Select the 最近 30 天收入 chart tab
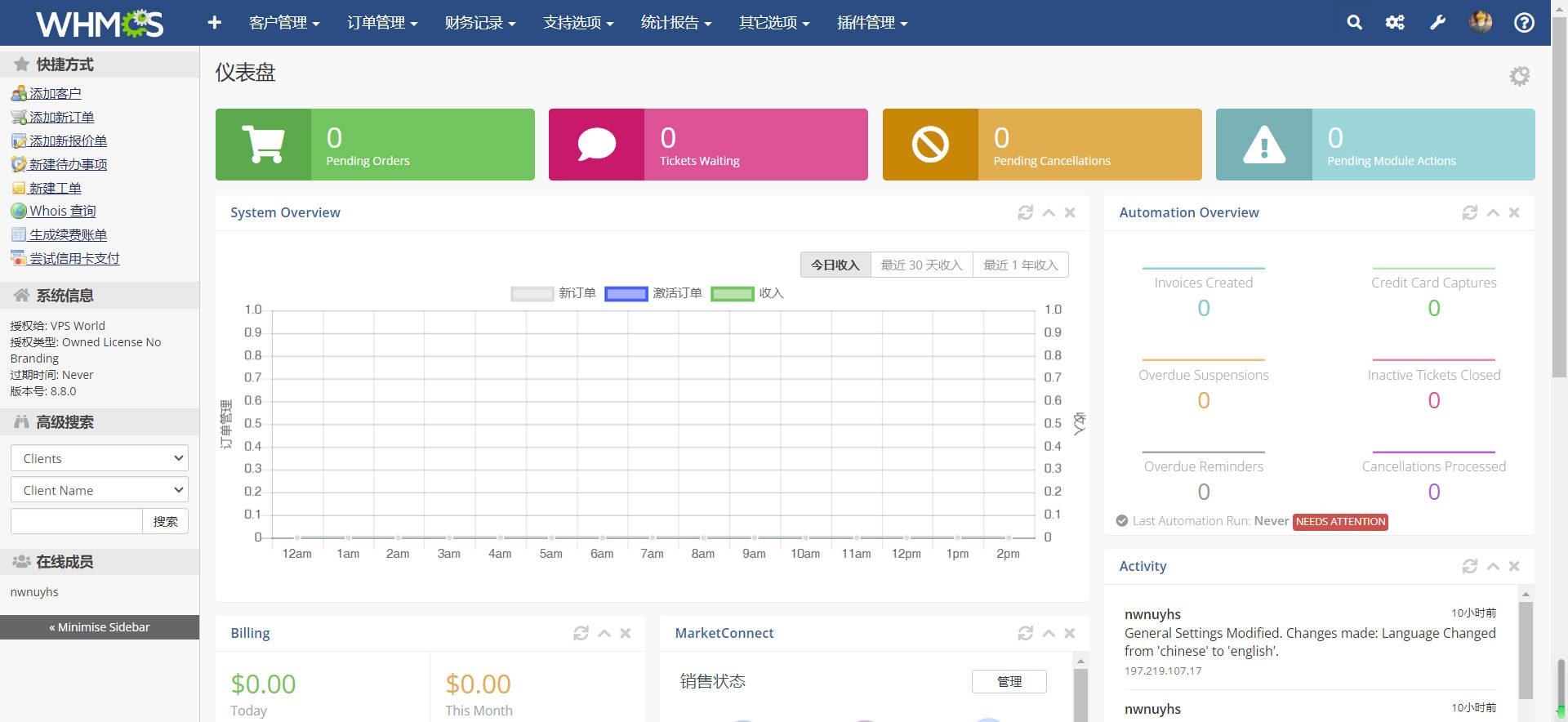1568x722 pixels. (922, 265)
